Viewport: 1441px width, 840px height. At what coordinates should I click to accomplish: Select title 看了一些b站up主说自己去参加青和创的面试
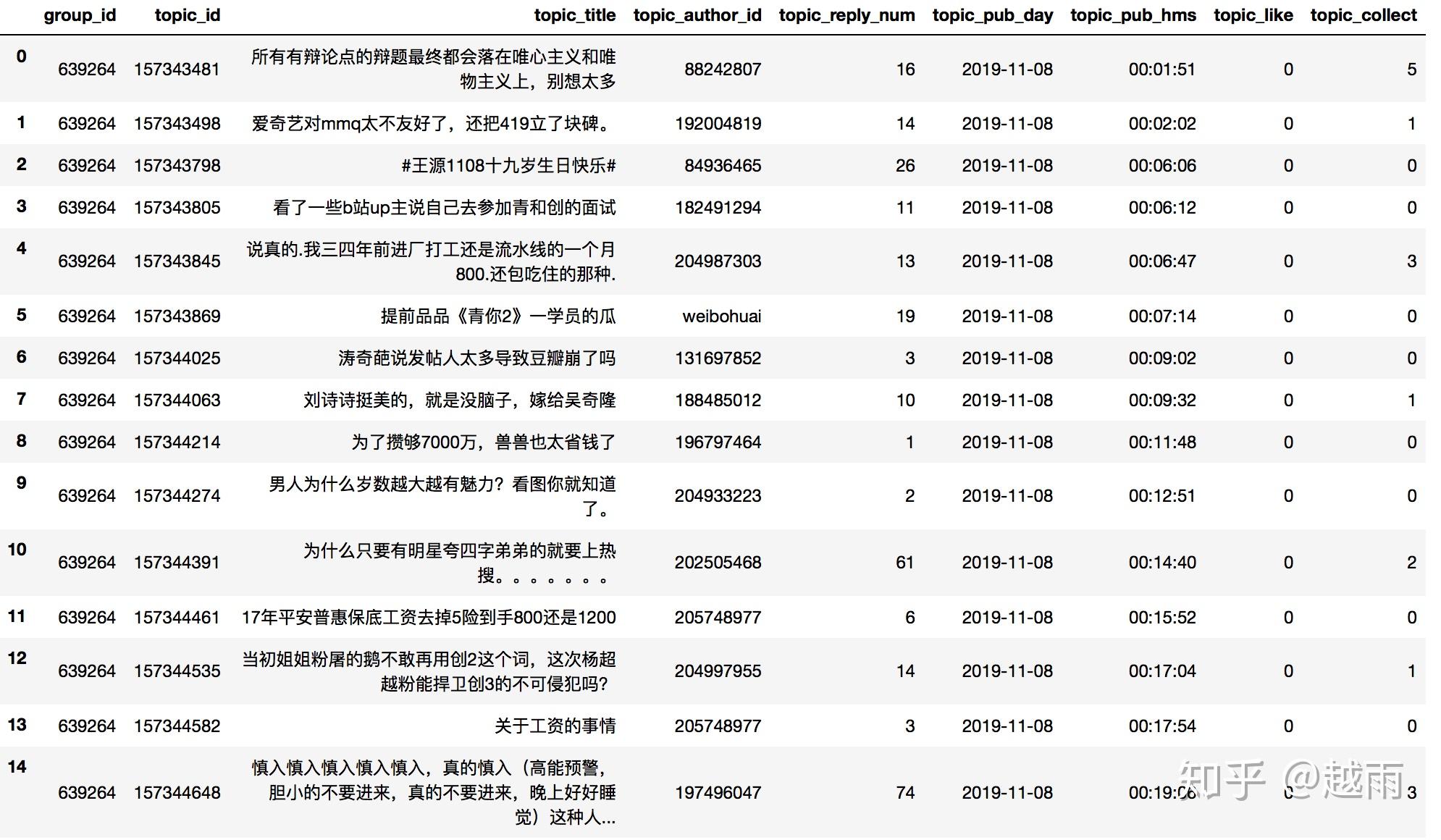coord(445,208)
